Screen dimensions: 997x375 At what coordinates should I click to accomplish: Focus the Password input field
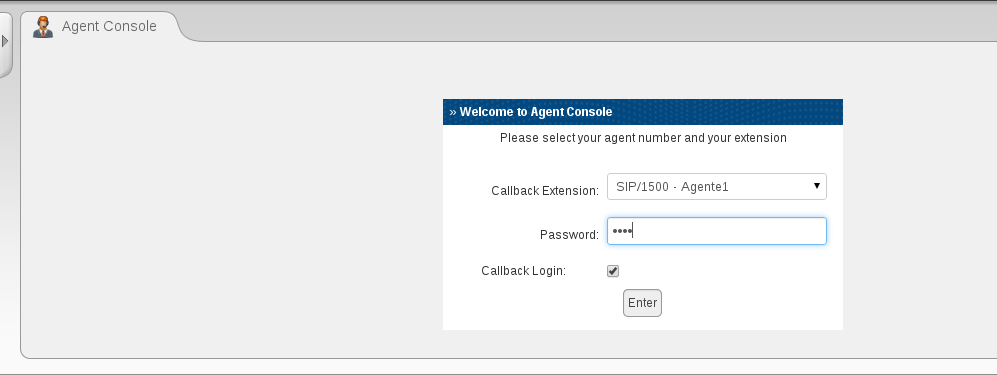[717, 231]
